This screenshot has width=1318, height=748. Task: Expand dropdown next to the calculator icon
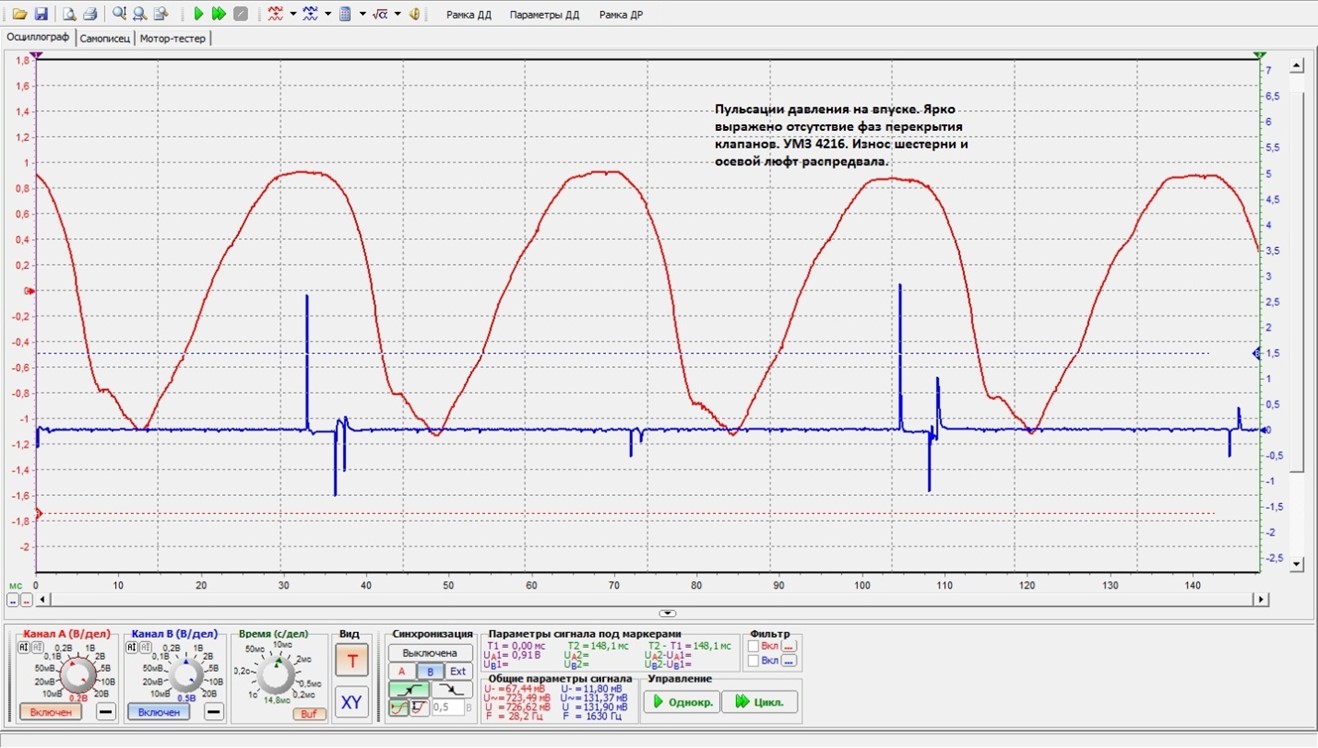pyautogui.click(x=361, y=14)
